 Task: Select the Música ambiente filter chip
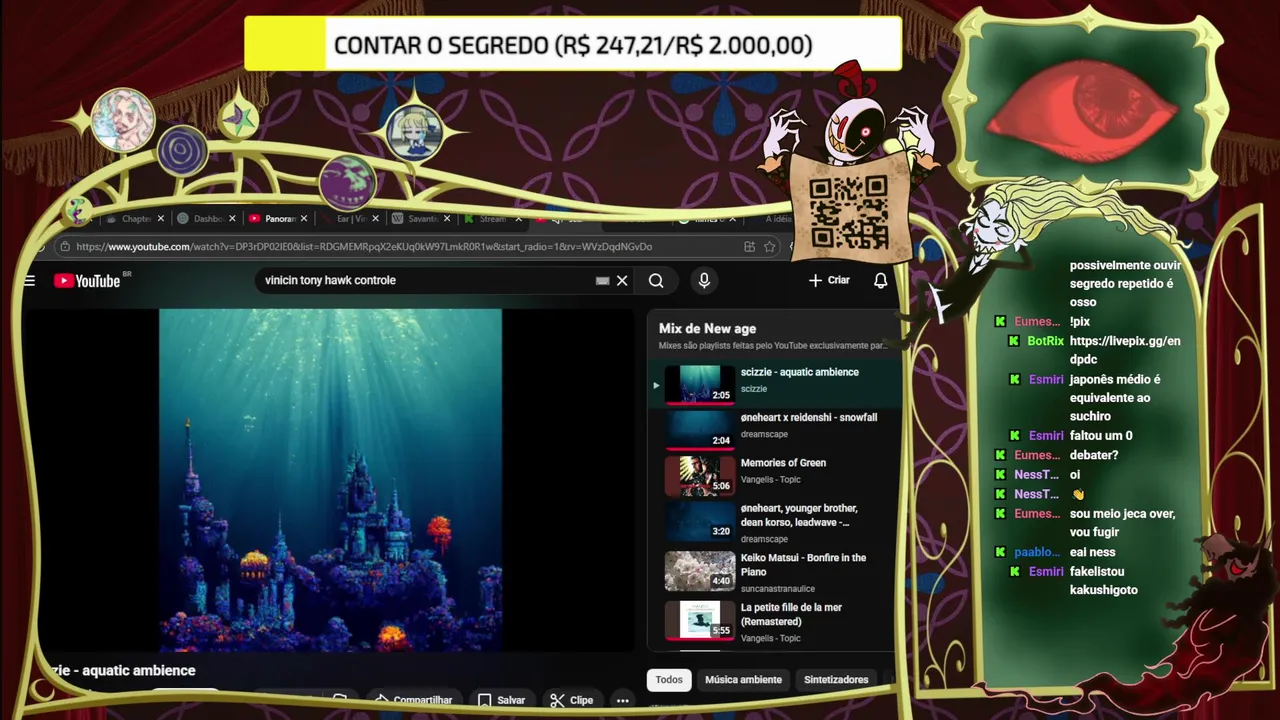pos(743,680)
